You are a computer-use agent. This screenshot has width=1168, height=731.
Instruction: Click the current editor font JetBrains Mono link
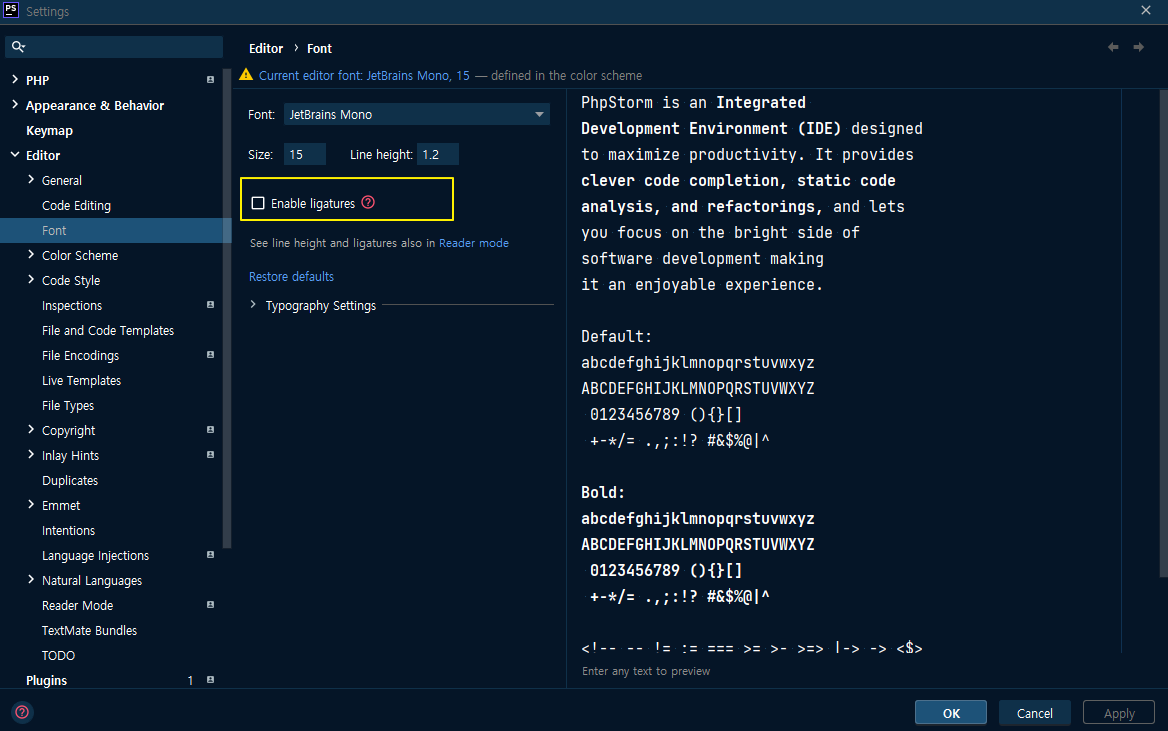pos(364,75)
